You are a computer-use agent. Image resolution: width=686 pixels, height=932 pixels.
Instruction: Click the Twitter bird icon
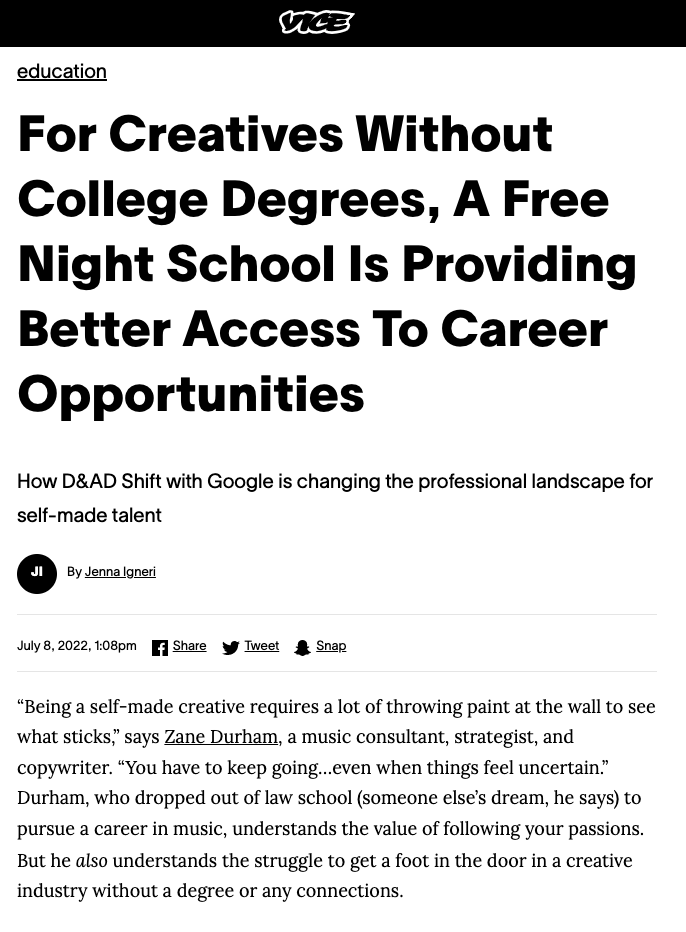(230, 648)
